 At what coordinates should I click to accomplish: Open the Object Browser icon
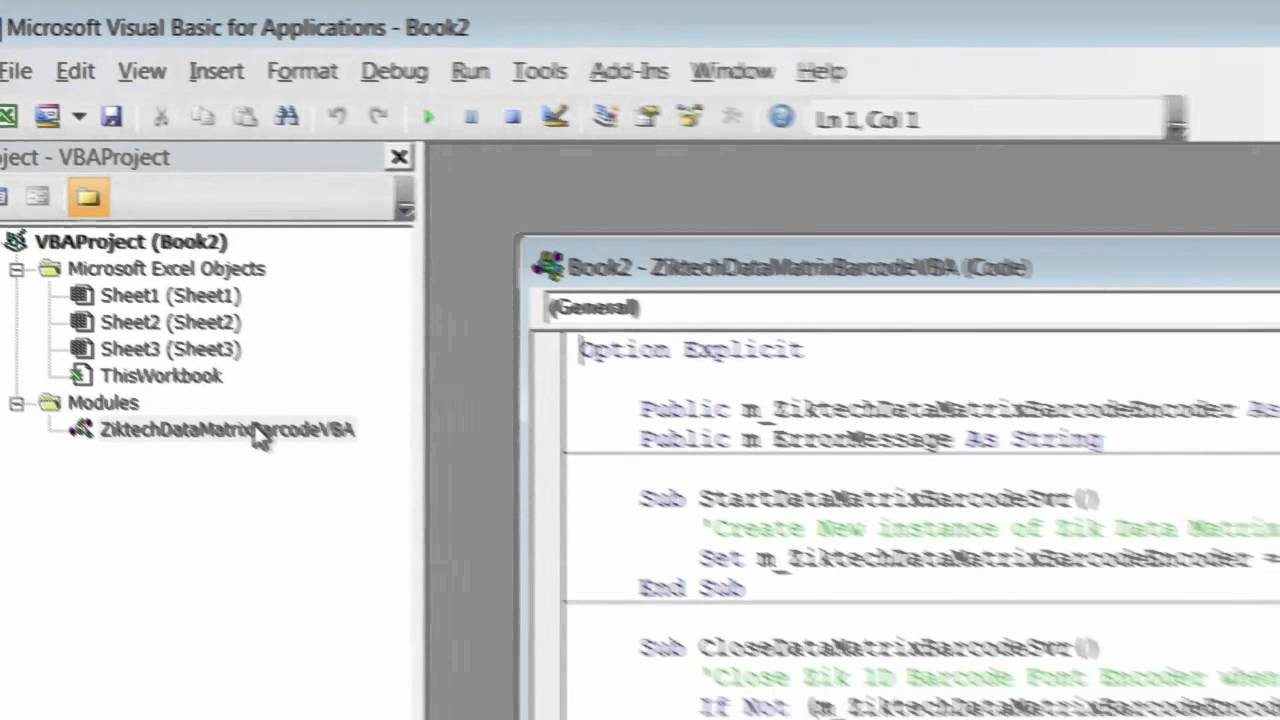690,117
